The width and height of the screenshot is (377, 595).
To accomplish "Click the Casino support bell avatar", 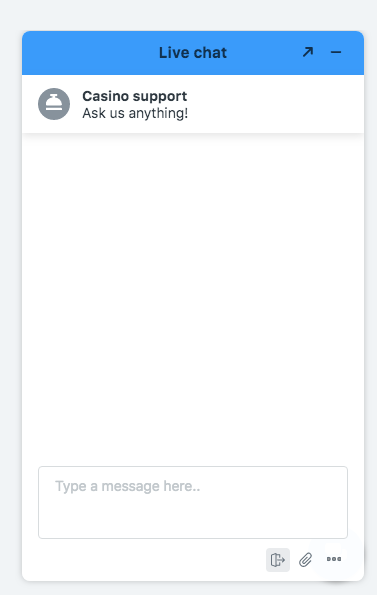I will point(54,104).
